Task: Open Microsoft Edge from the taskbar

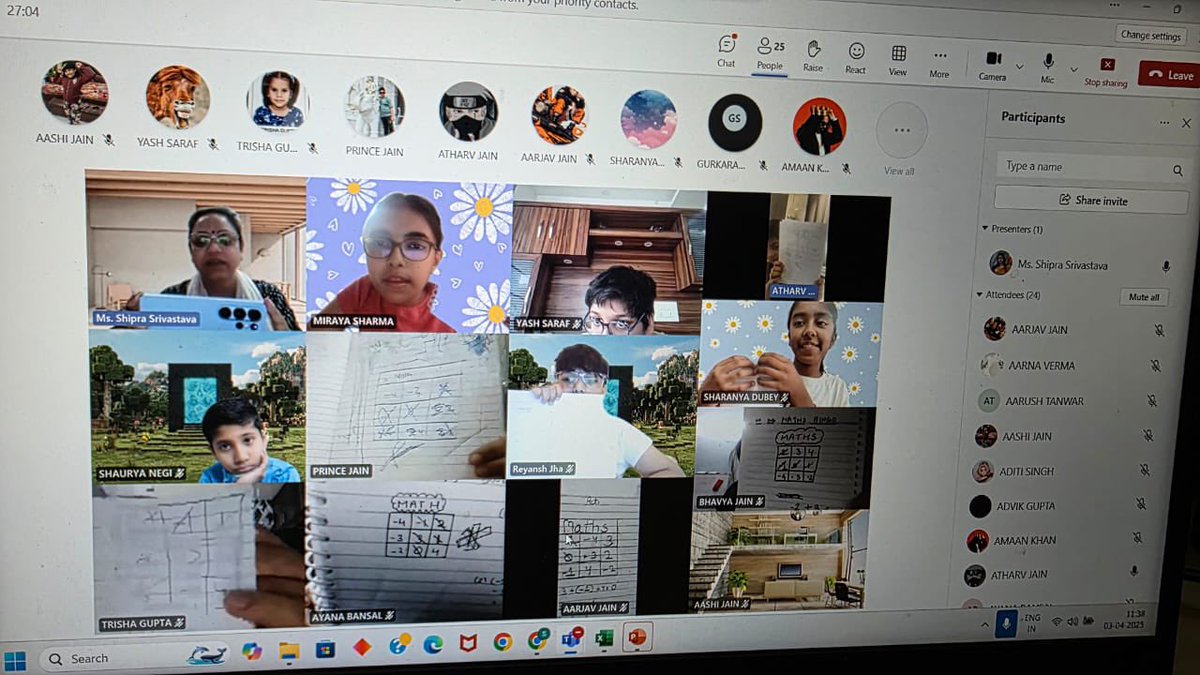Action: point(433,644)
